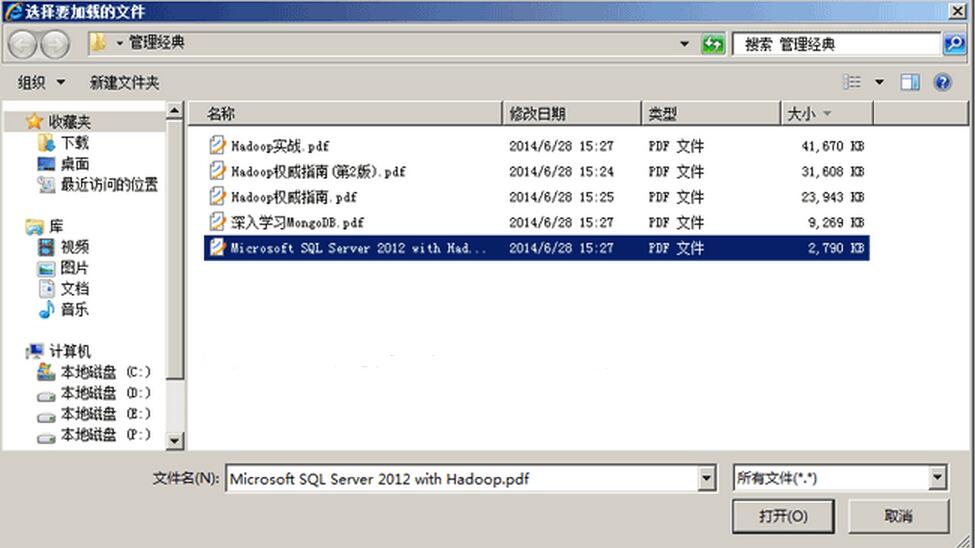Click the 图片 pictures icon

46,268
